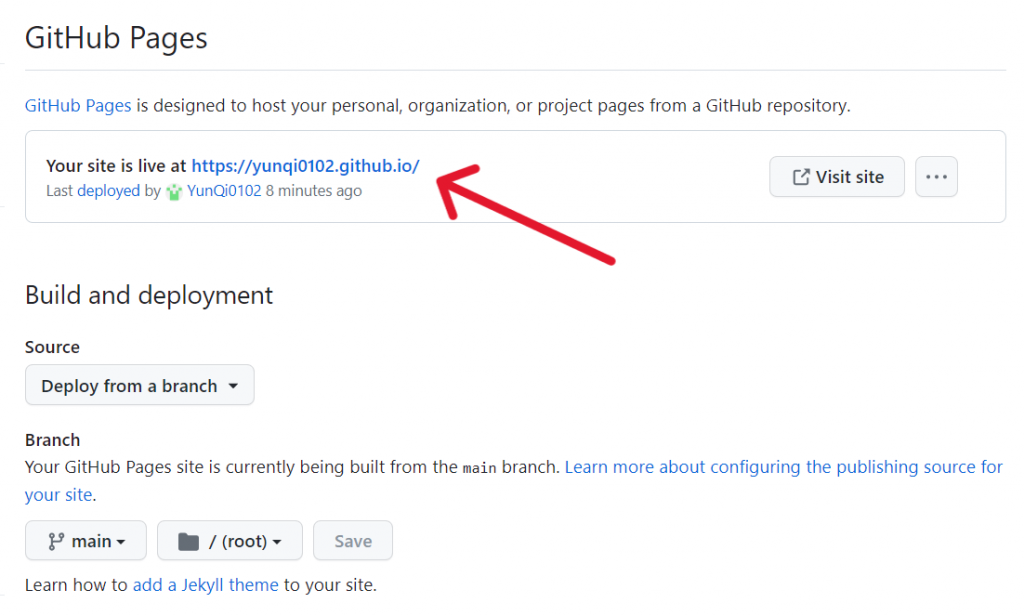Expand the Deploy from a branch source dropdown
The height and width of the screenshot is (616, 1024).
point(139,386)
